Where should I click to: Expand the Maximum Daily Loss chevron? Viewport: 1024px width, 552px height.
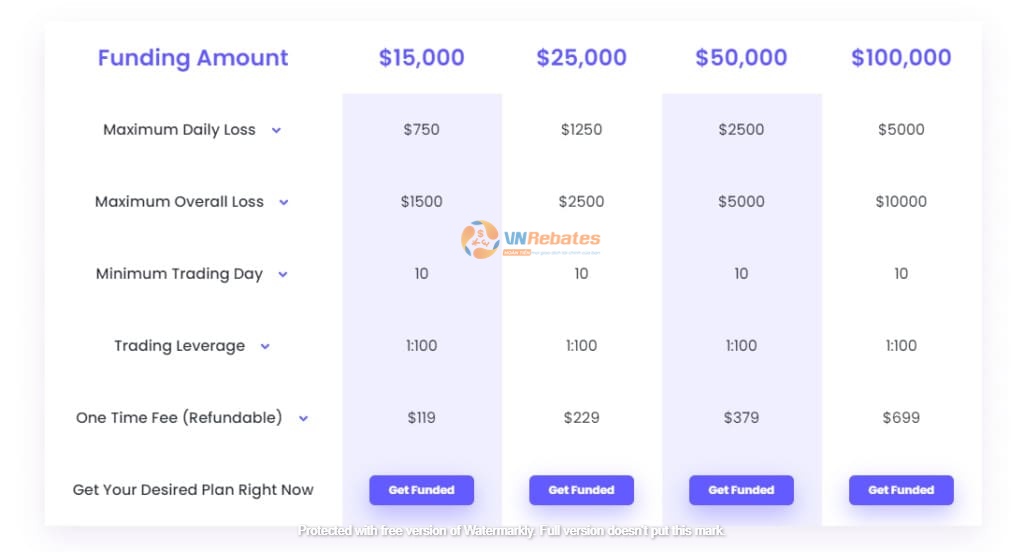[x=276, y=131]
